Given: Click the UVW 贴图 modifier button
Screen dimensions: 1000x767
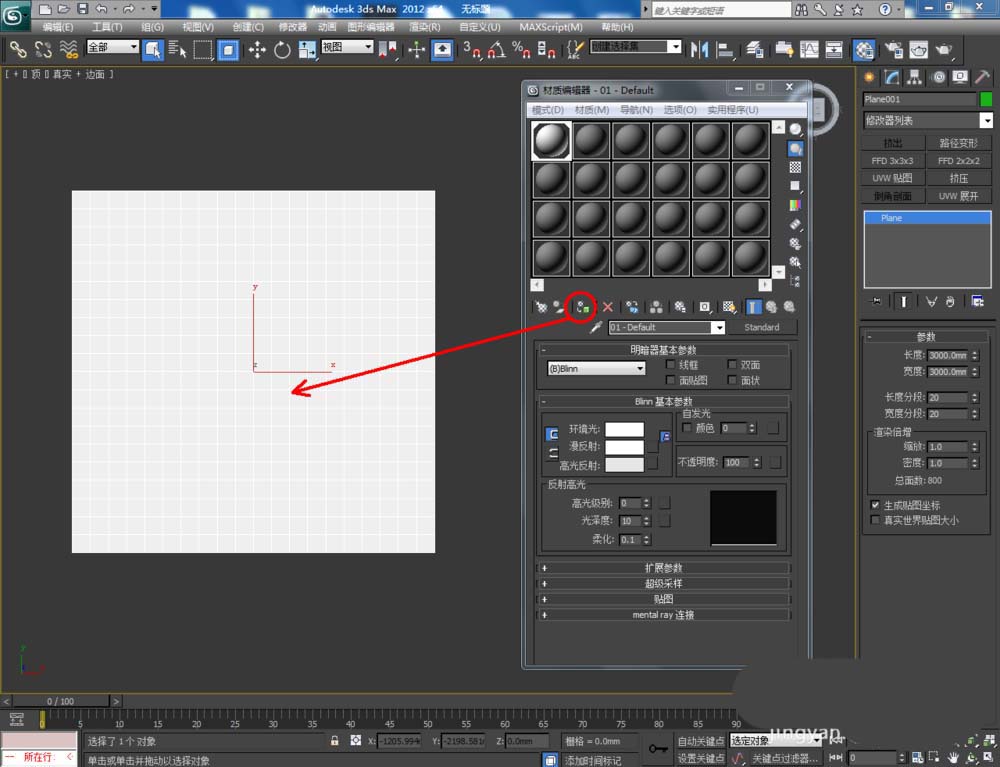Looking at the screenshot, I should point(893,178).
